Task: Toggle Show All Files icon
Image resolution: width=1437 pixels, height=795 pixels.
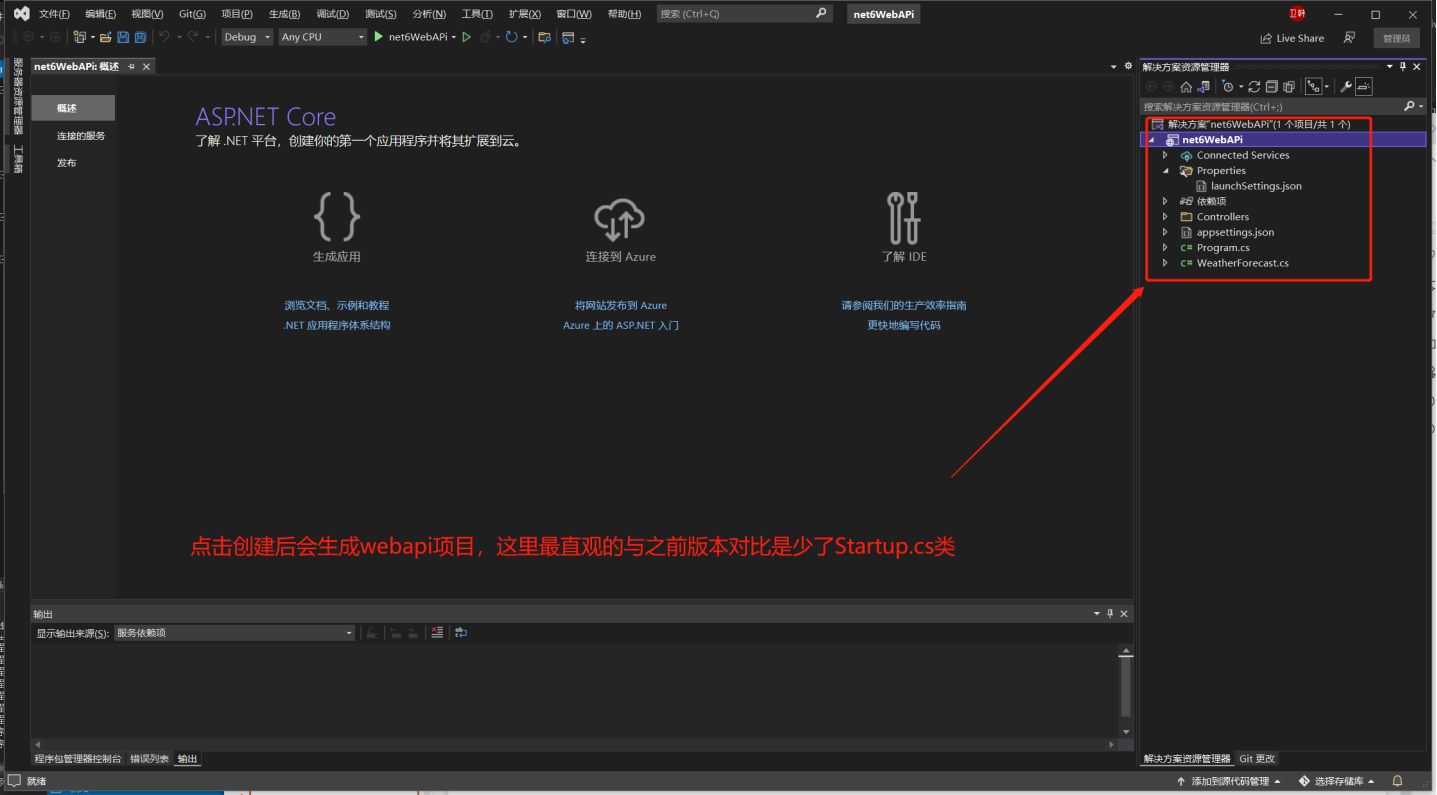Action: 1289,87
